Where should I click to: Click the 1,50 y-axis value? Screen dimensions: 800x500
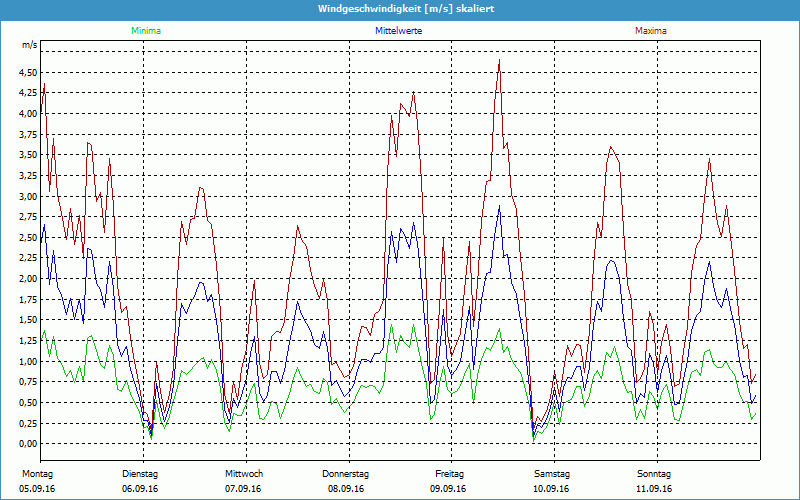[x=28, y=320]
